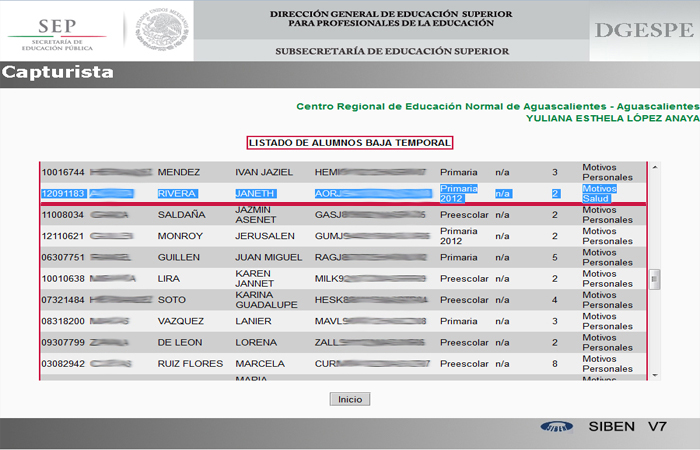The image size is (700, 450).
Task: Click the list scrollbar down arrow
Action: coord(654,375)
